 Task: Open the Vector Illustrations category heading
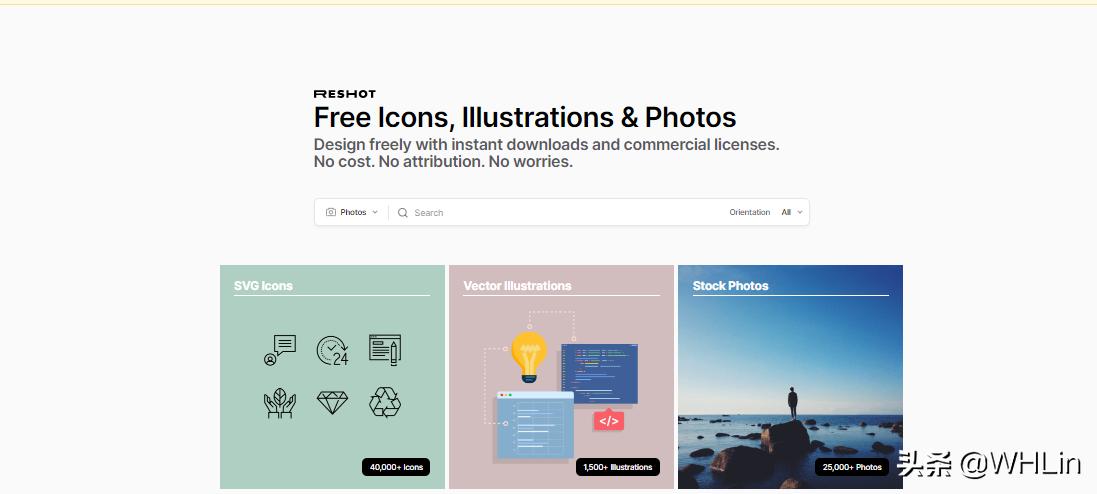tap(517, 285)
